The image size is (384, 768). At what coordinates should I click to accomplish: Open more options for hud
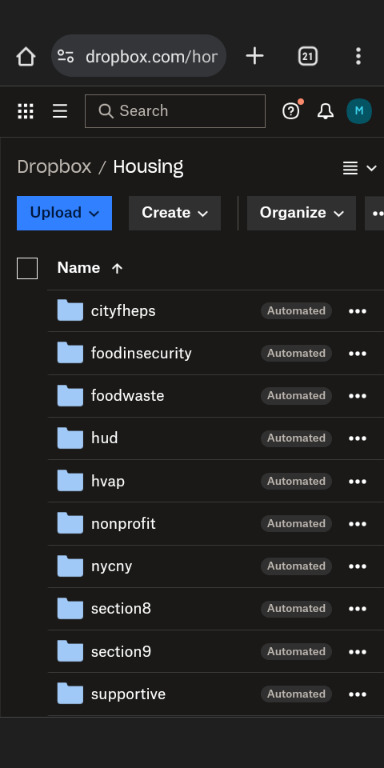click(358, 439)
